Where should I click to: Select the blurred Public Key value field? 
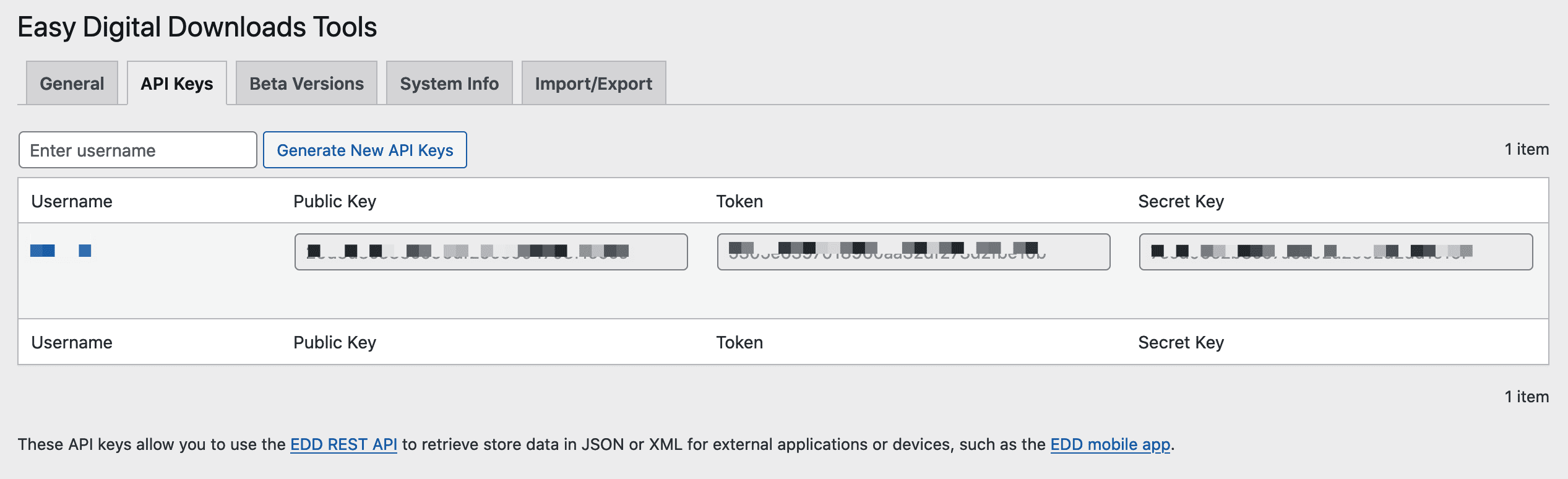click(491, 252)
